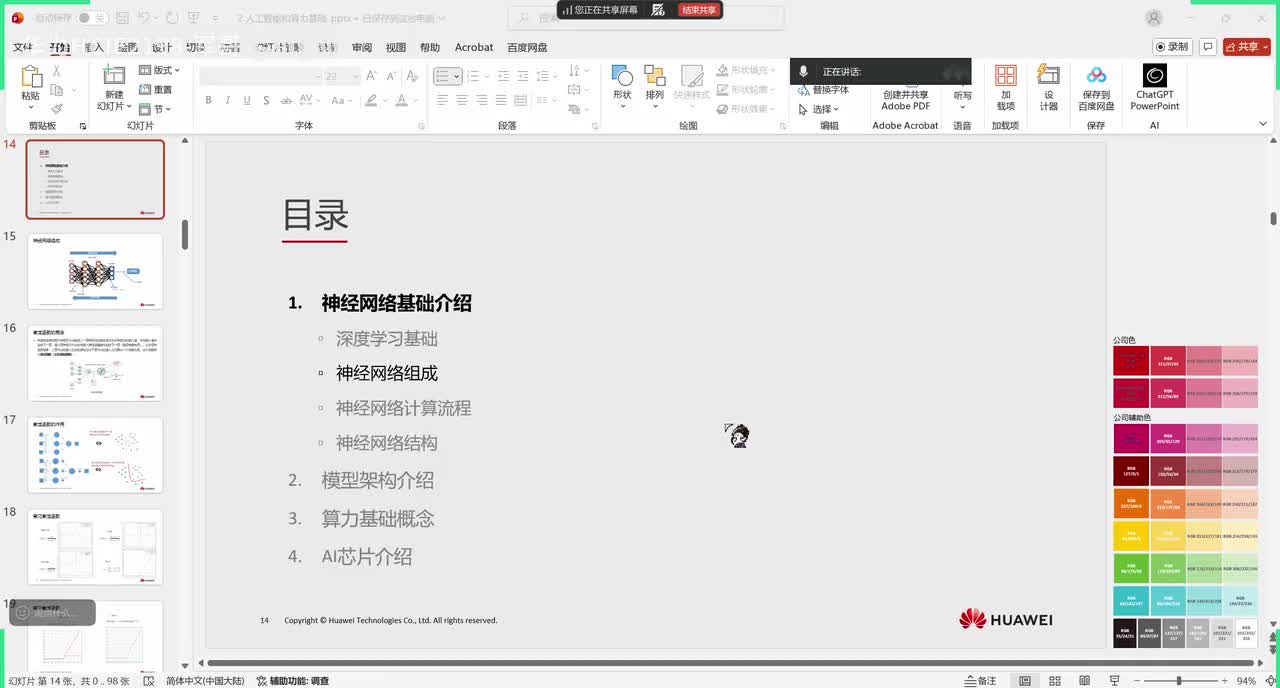
Task: Switch to the 视图 View tab
Action: point(396,47)
